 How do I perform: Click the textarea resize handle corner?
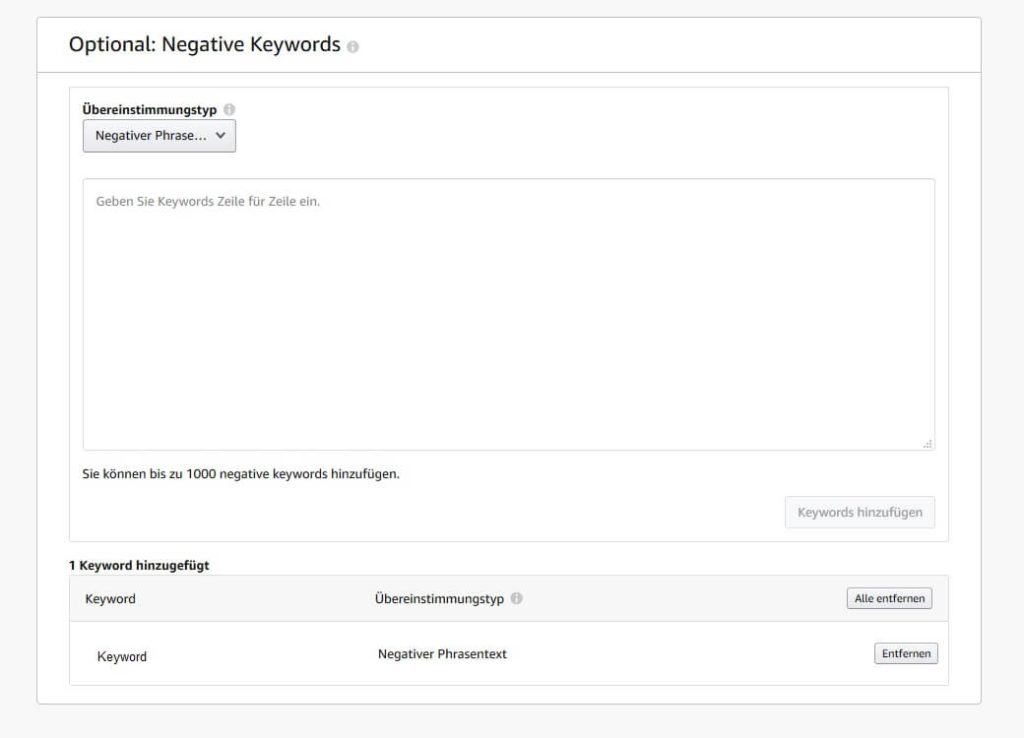coord(928,444)
